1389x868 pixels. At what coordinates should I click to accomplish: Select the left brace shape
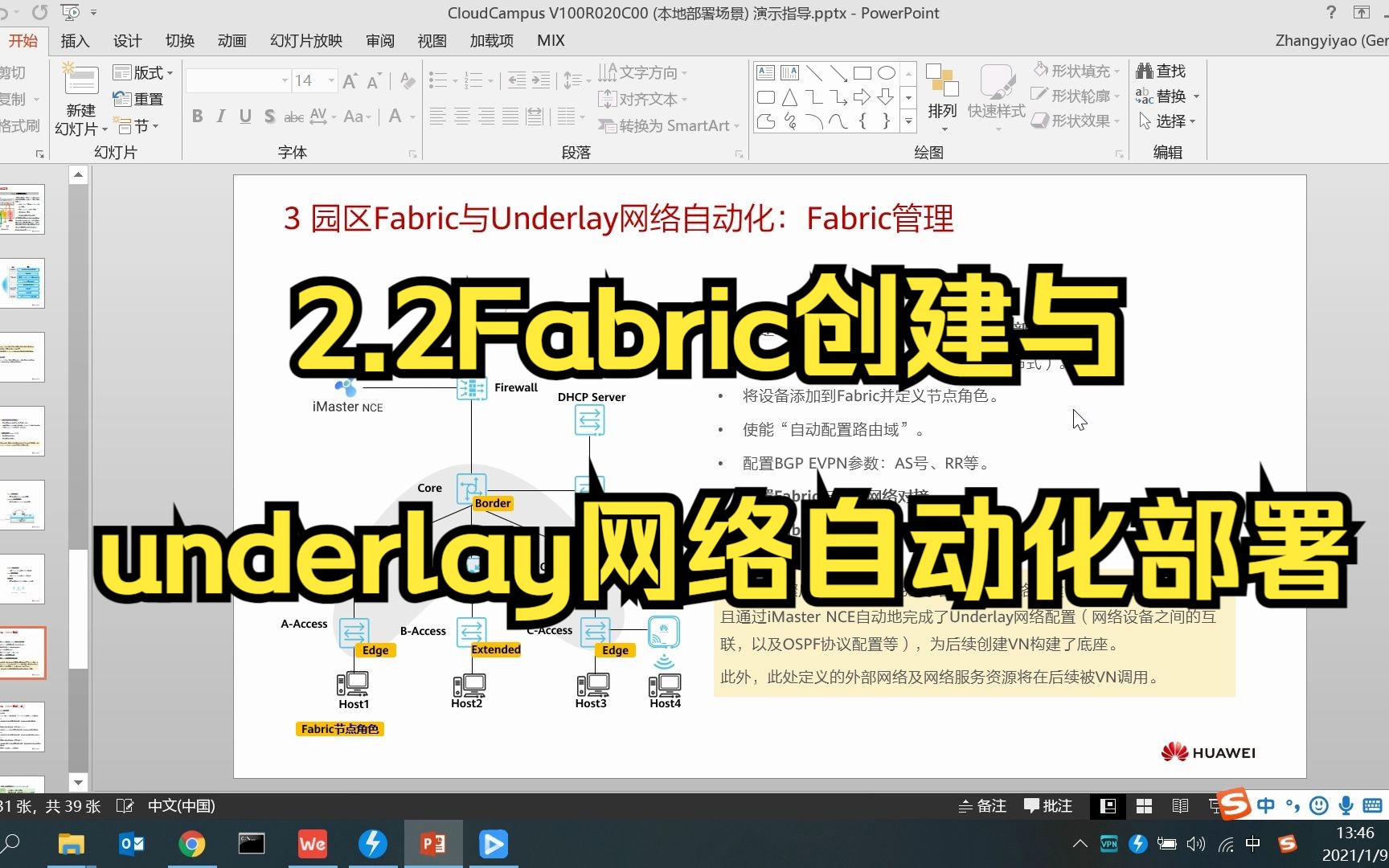click(862, 121)
